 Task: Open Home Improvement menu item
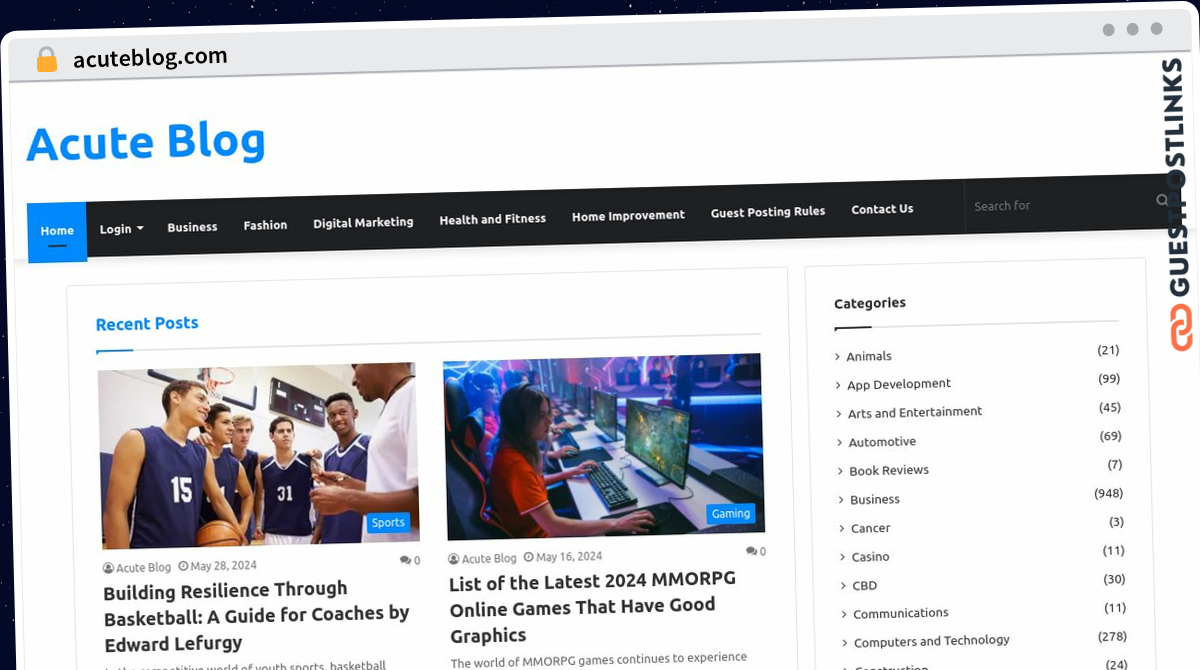point(628,215)
